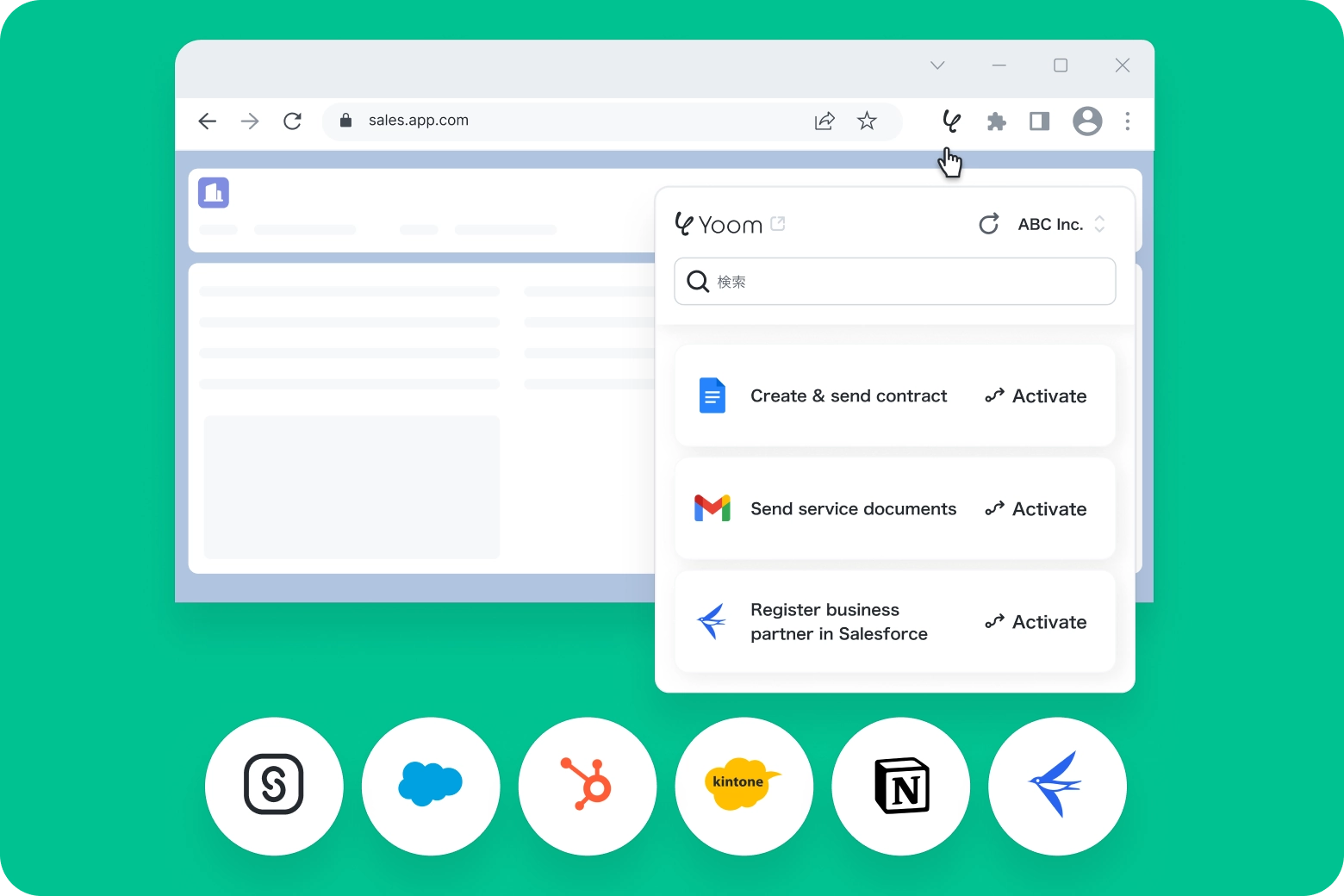1344x896 pixels.
Task: Activate the Send service documents flow
Action: click(1036, 509)
